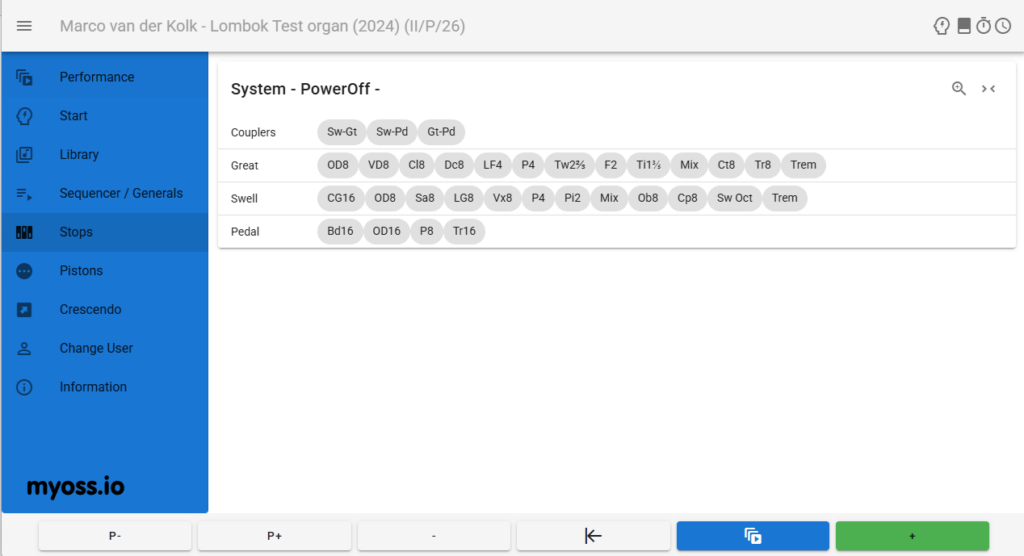Click the myoss.io logo
The width and height of the screenshot is (1024, 556).
75,487
